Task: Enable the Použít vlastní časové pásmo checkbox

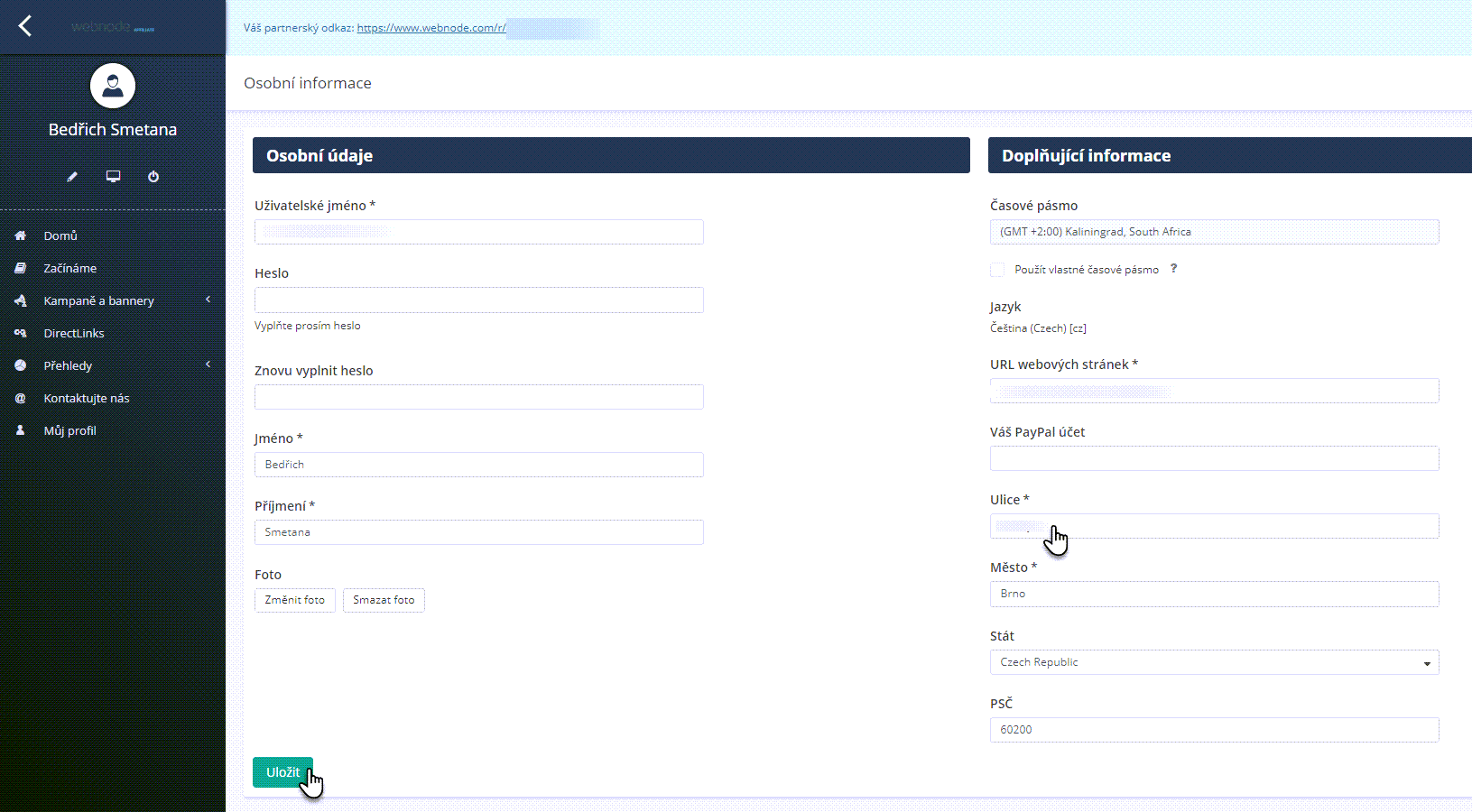Action: coord(997,270)
